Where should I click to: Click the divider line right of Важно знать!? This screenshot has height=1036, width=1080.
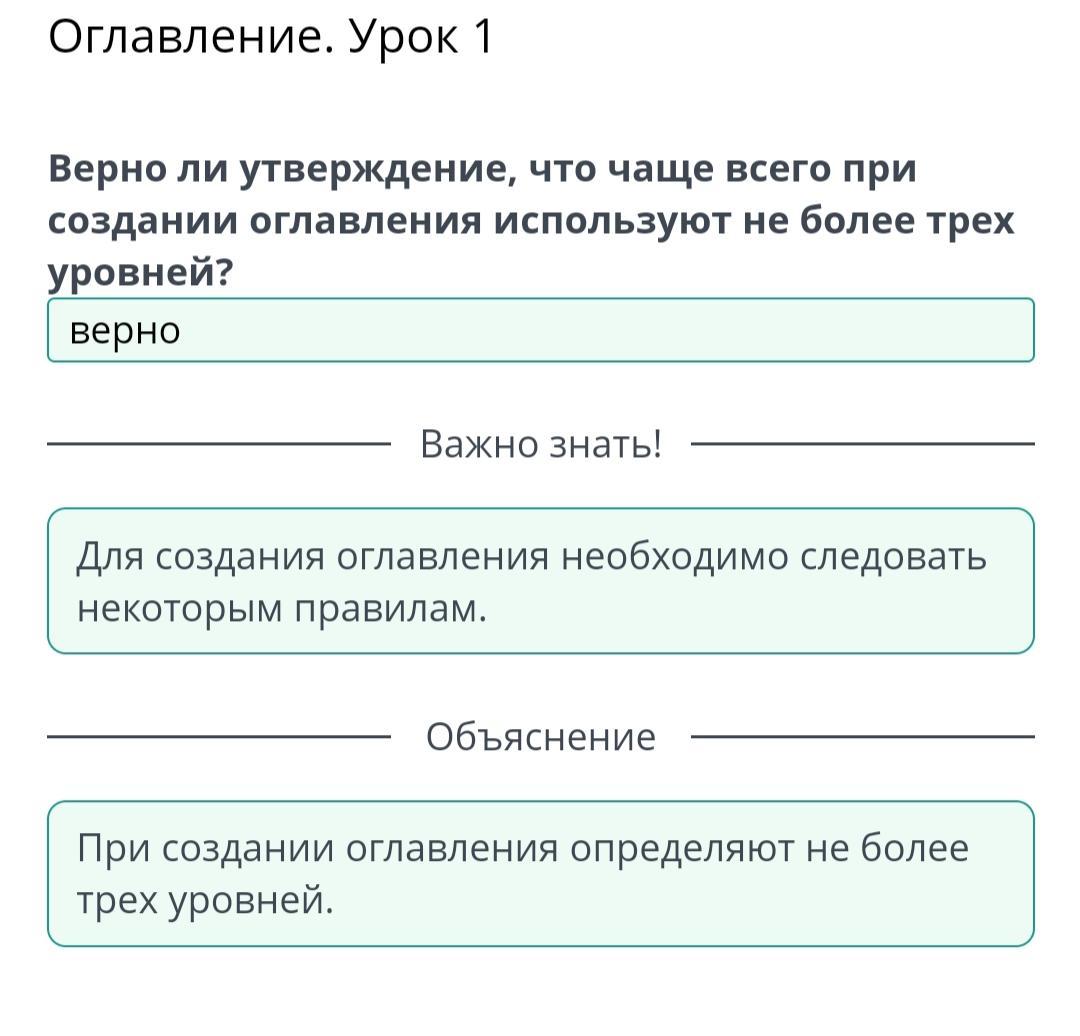tap(862, 444)
